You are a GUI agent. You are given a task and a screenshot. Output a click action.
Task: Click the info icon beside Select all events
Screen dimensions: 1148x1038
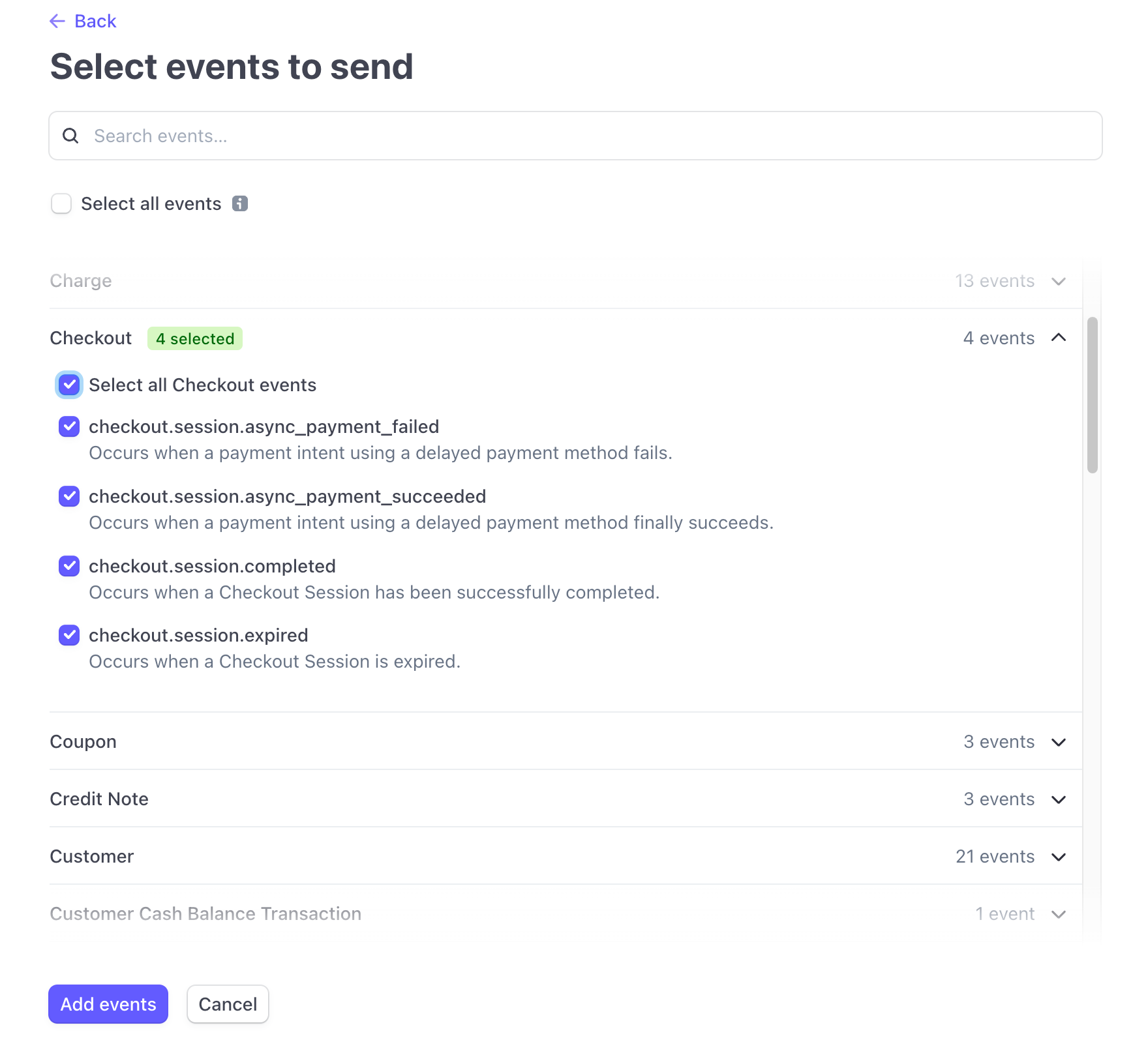tap(240, 203)
